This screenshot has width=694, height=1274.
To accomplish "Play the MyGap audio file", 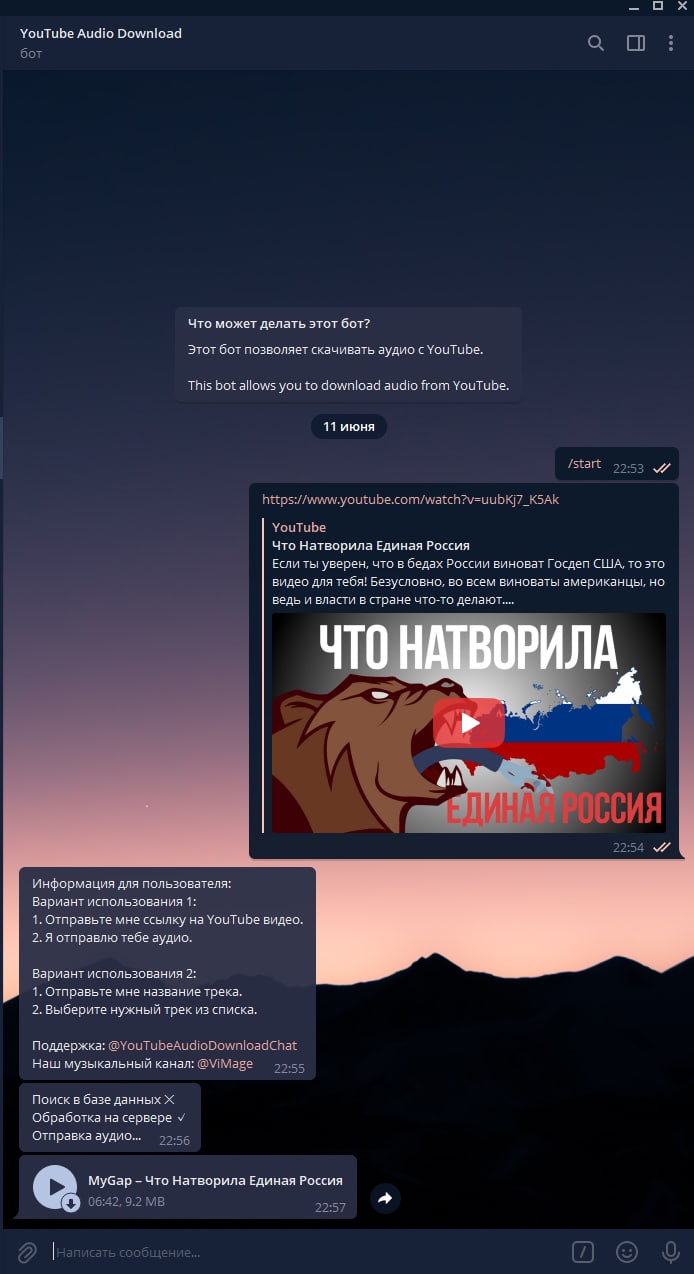I will (55, 1187).
